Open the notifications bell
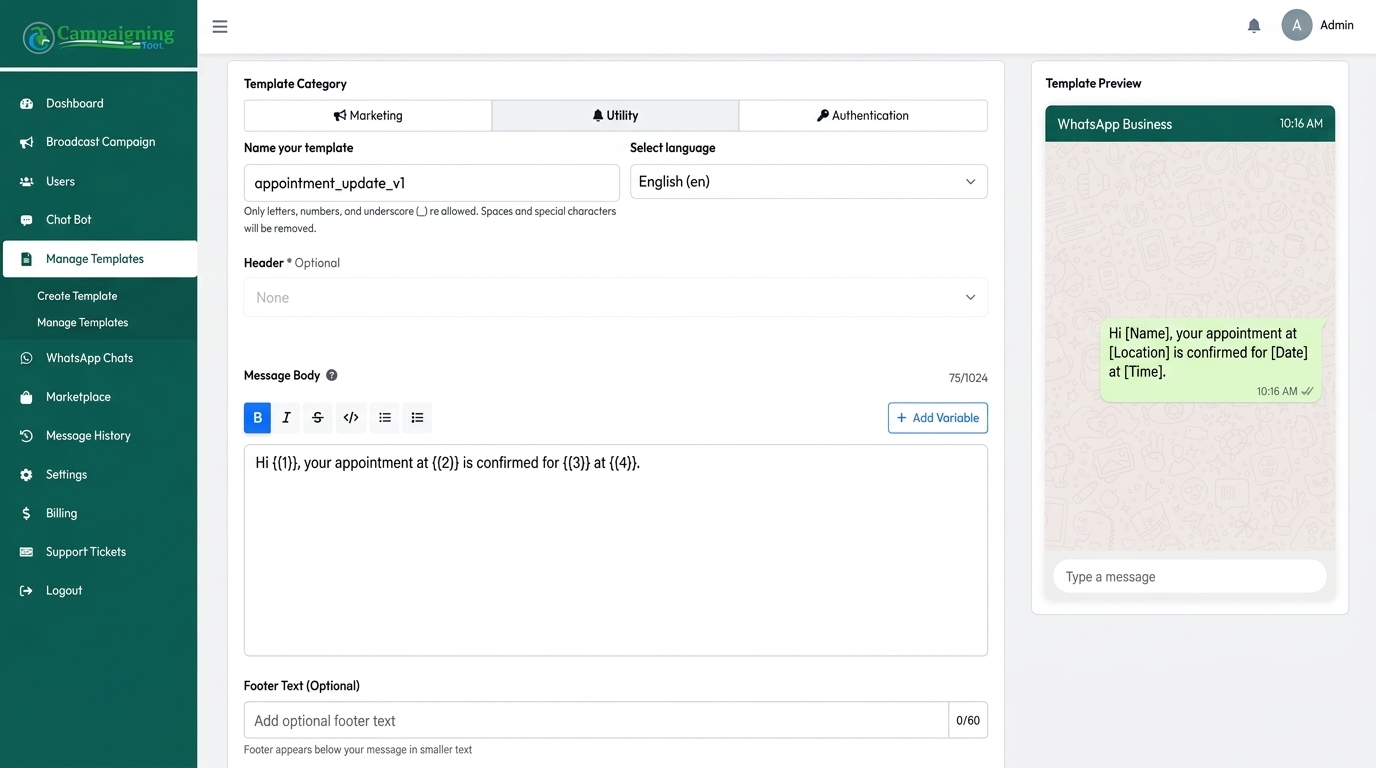The width and height of the screenshot is (1376, 768). (1254, 26)
